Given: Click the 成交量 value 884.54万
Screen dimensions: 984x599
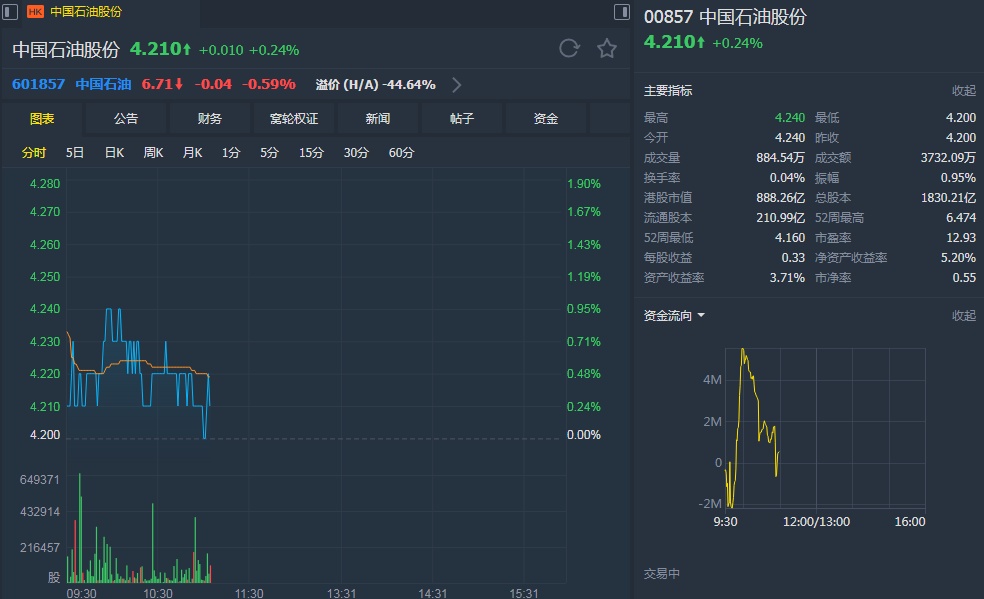Looking at the screenshot, I should pos(780,158).
